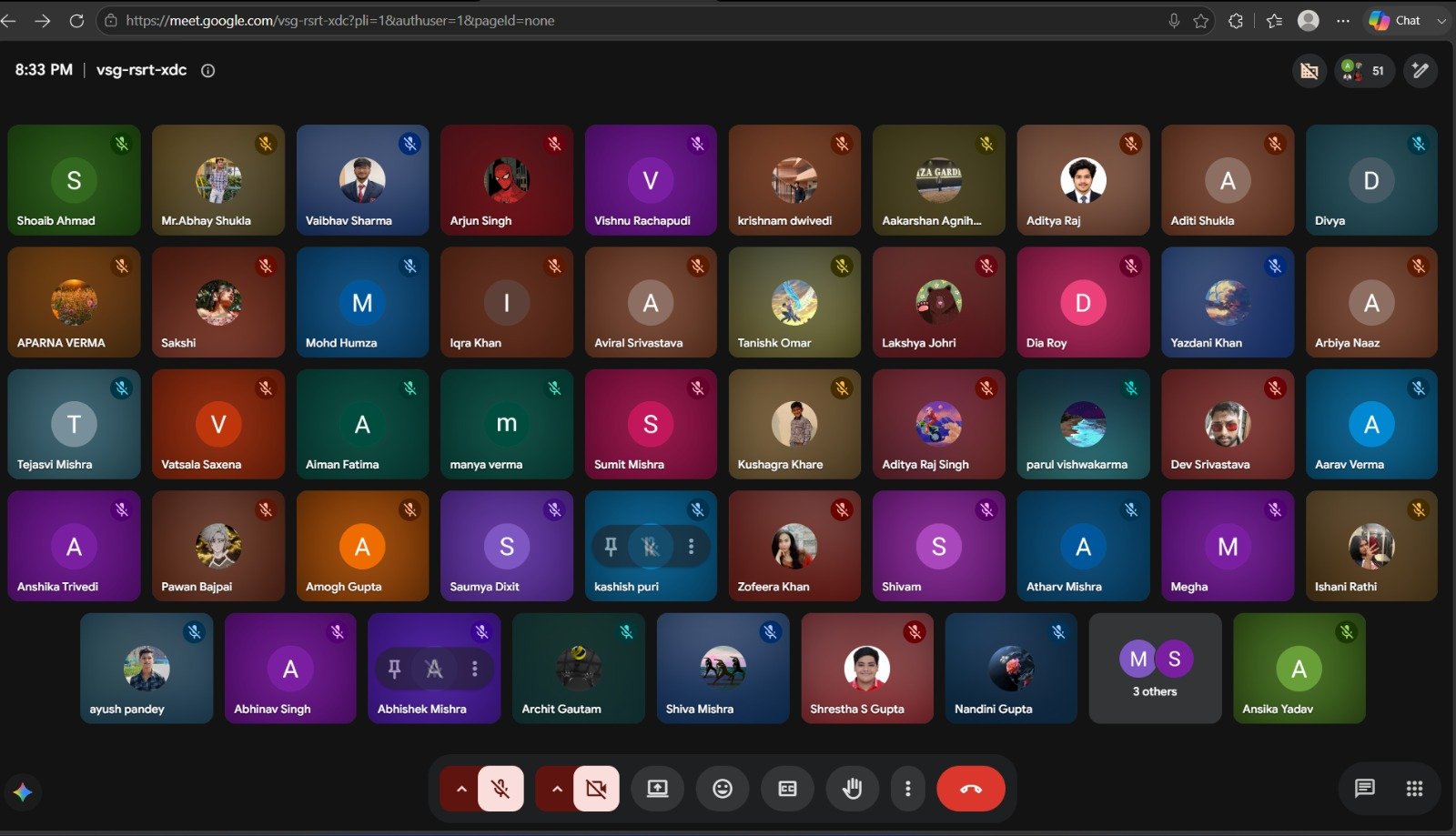Go forward in browser history
1456x836 pixels.
click(43, 20)
